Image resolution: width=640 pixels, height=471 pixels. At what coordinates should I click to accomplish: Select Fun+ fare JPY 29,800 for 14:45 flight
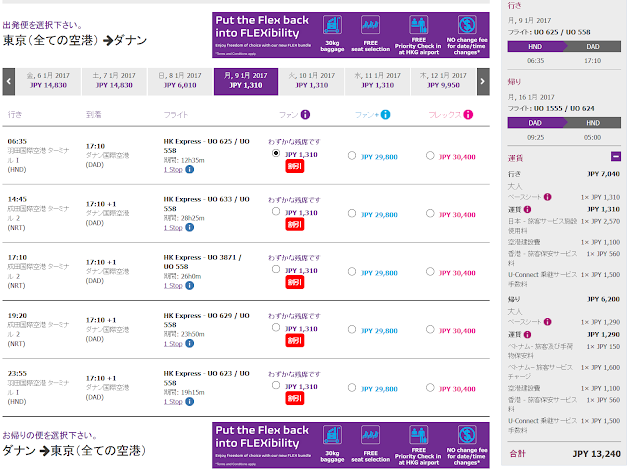[352, 213]
